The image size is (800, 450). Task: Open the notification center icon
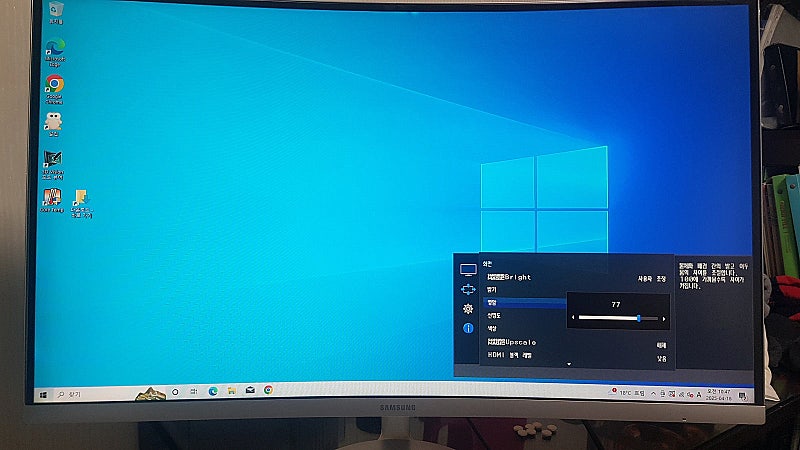tap(743, 396)
